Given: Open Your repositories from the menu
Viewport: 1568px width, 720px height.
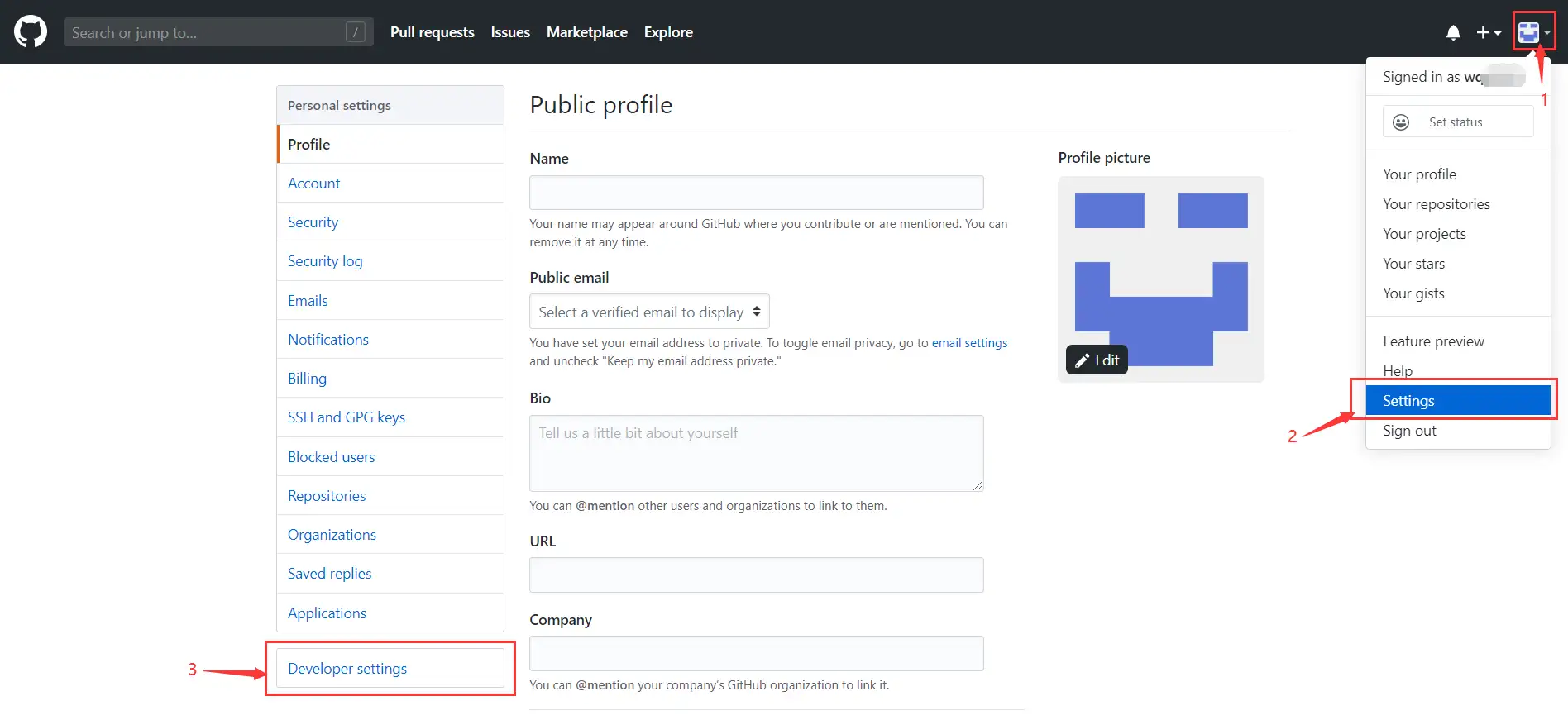Looking at the screenshot, I should click(1436, 204).
